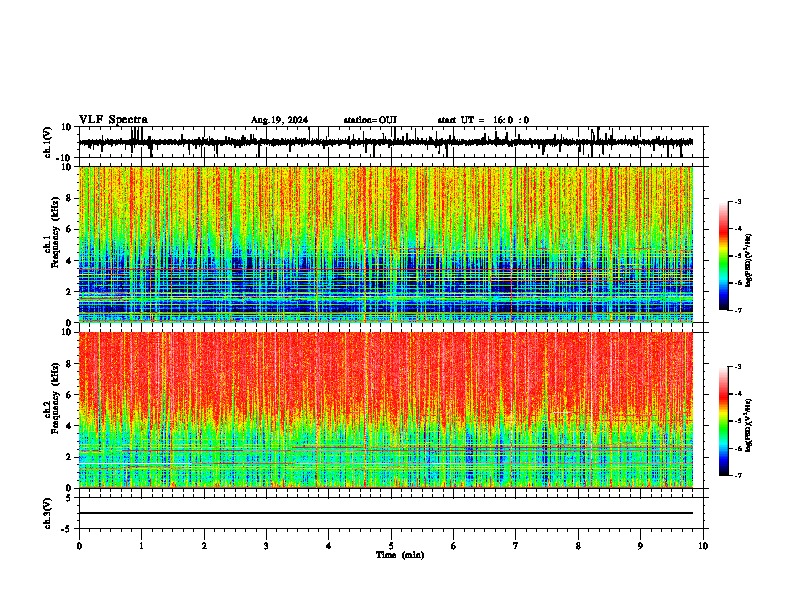Click time axis tick label '6'

pos(454,546)
